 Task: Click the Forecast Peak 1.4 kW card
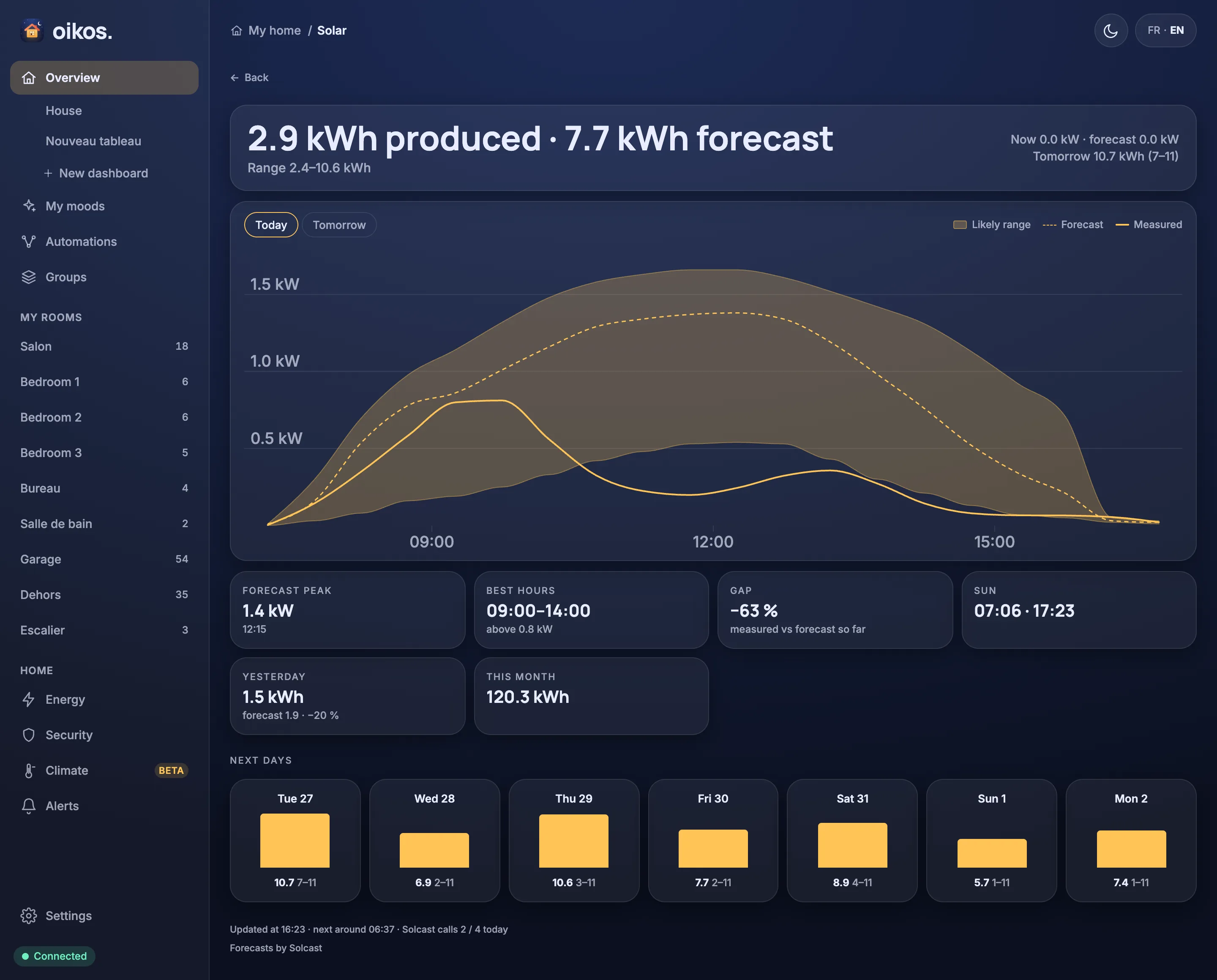click(x=348, y=610)
